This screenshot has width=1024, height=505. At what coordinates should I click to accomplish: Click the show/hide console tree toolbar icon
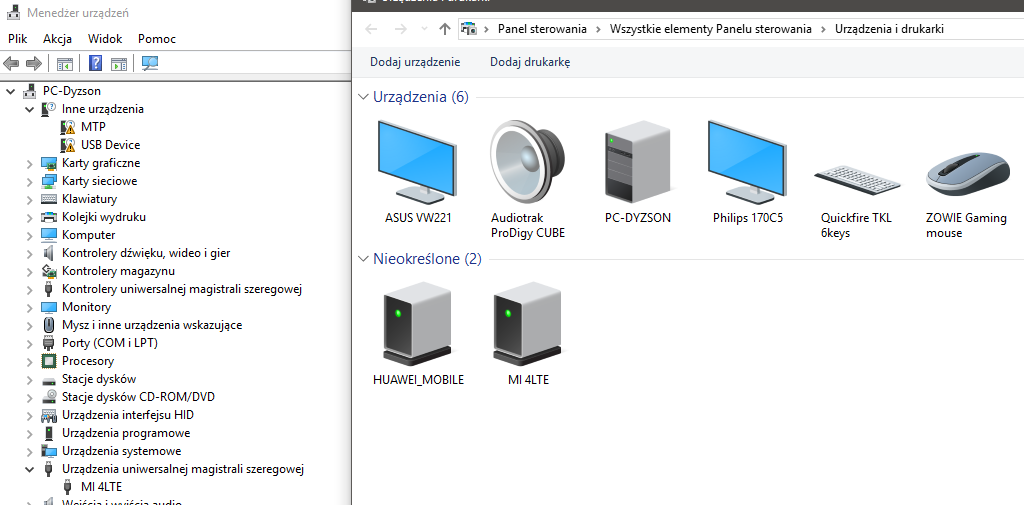pyautogui.click(x=65, y=64)
